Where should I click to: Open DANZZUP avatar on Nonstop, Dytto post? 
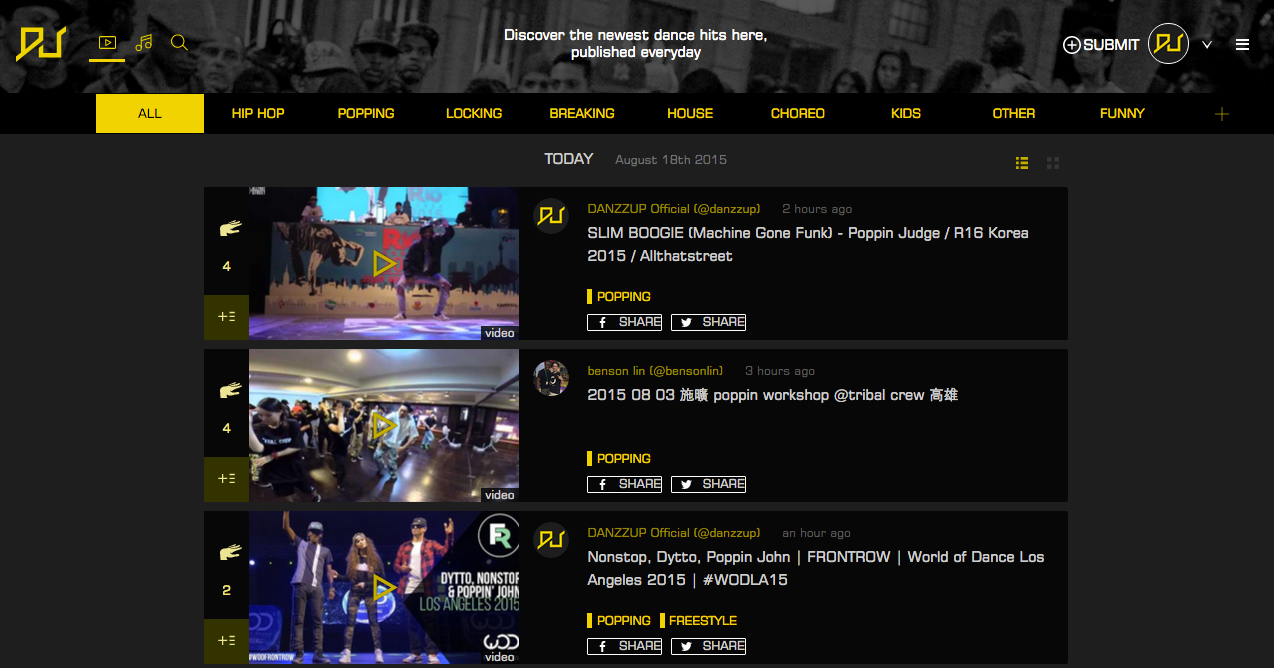pyautogui.click(x=551, y=540)
